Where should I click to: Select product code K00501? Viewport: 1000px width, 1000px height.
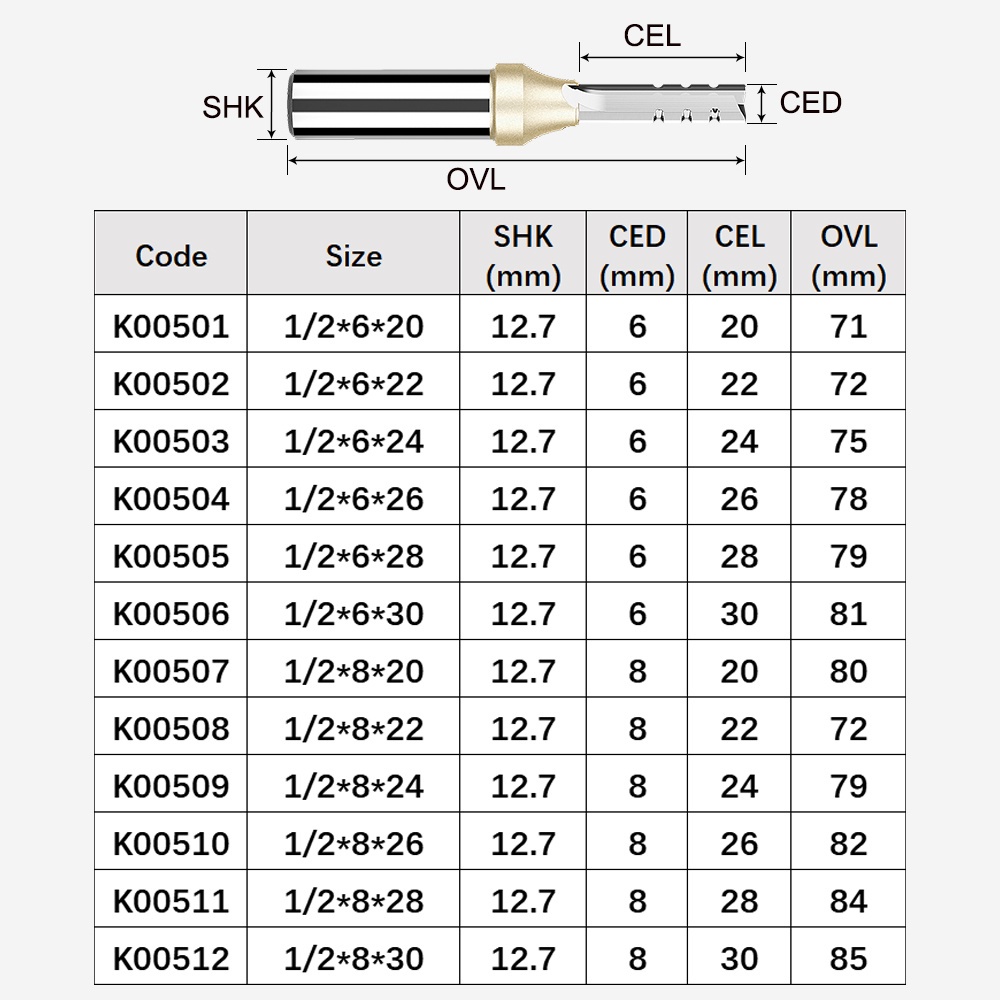point(171,326)
